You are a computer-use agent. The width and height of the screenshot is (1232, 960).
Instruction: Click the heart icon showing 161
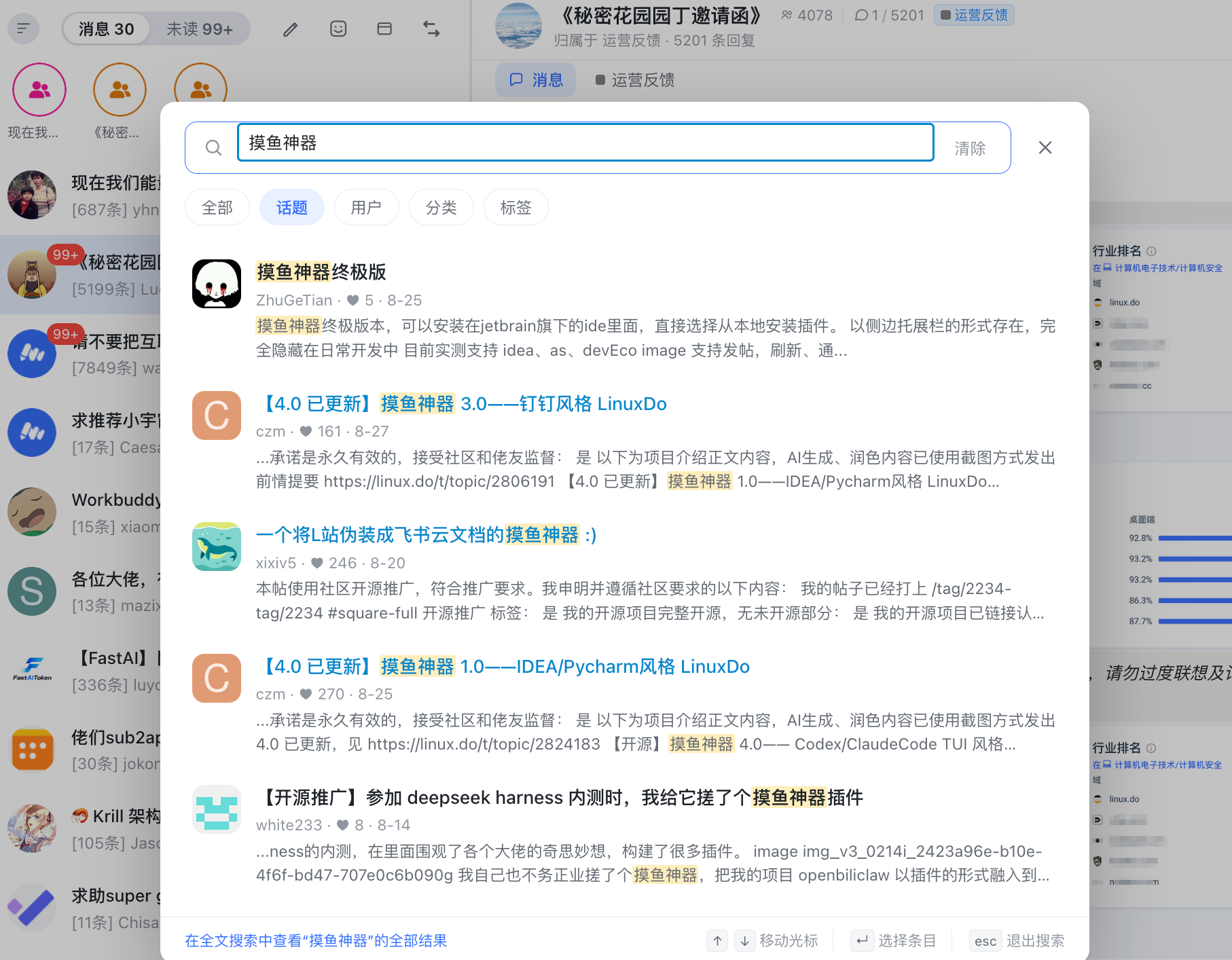point(306,431)
